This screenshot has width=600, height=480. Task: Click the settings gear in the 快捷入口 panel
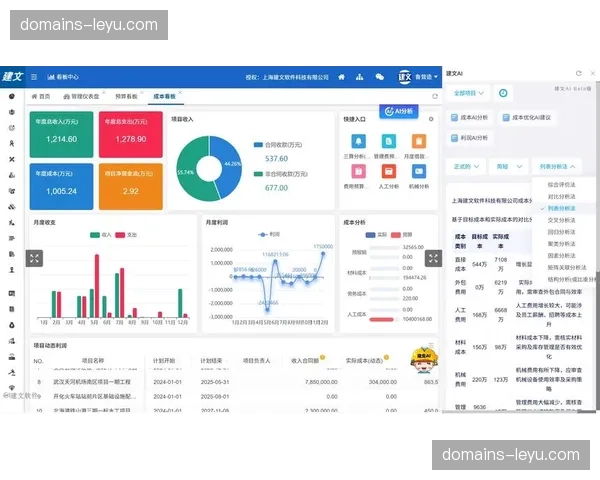tap(433, 117)
